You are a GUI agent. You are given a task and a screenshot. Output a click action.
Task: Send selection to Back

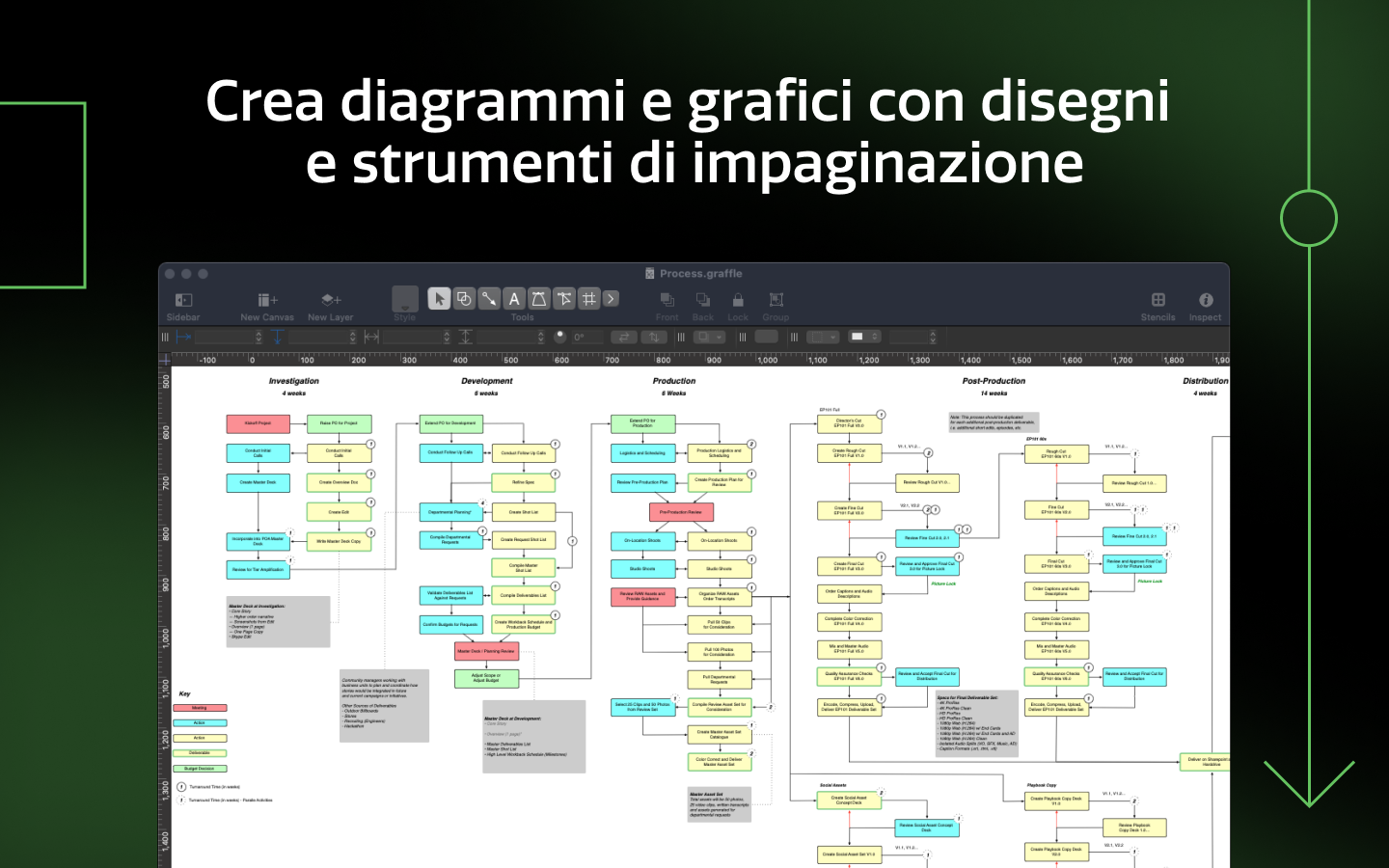tap(703, 306)
